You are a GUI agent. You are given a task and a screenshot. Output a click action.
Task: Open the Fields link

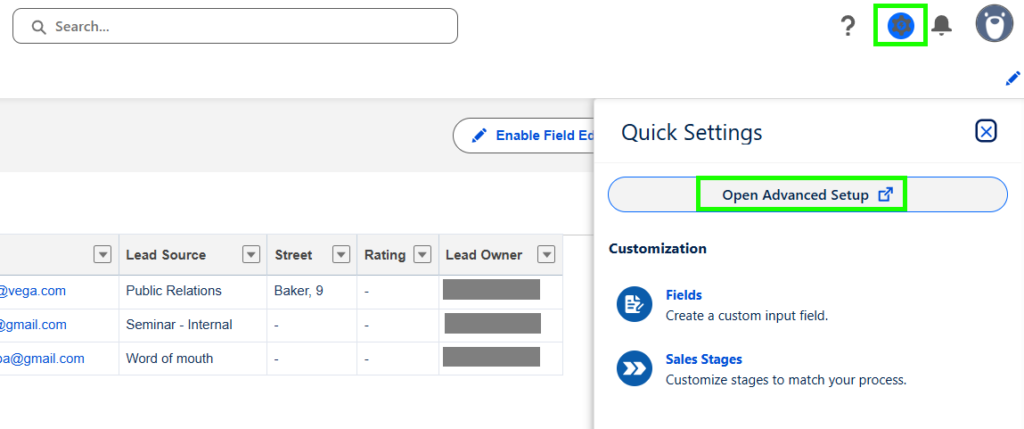684,295
